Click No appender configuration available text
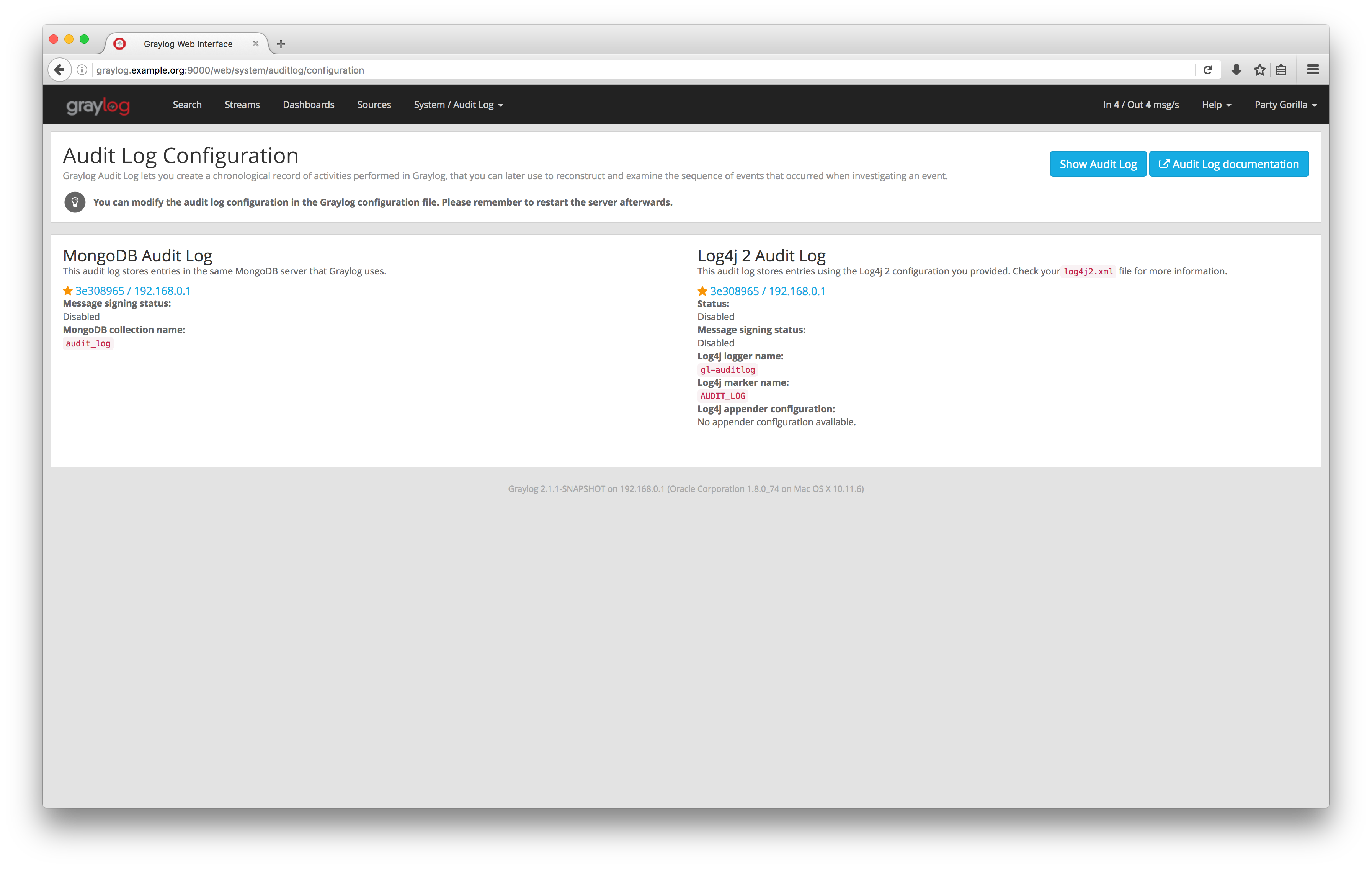Screen dimensions: 1372x869 pyautogui.click(x=776, y=422)
